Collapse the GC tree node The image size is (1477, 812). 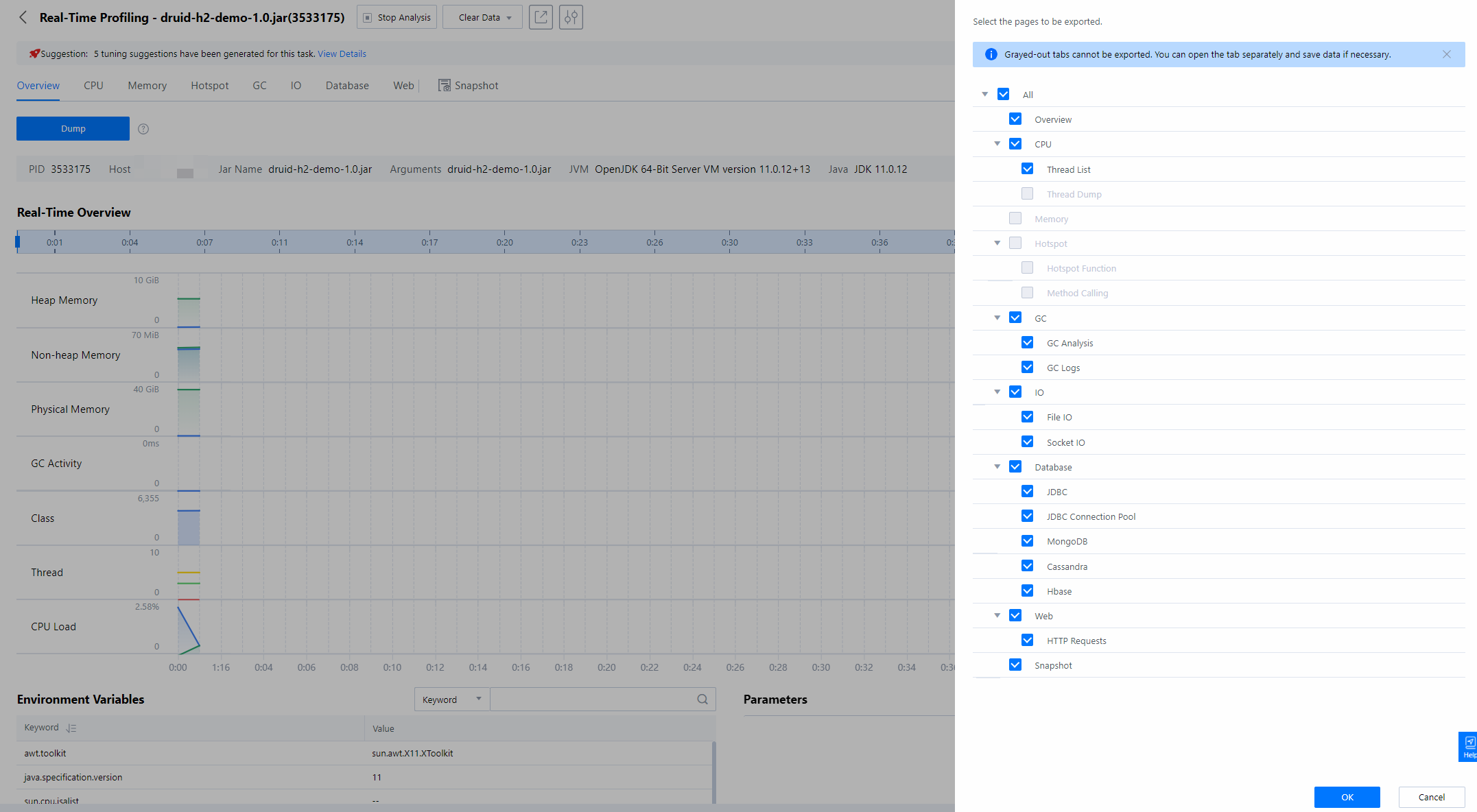coord(997,318)
